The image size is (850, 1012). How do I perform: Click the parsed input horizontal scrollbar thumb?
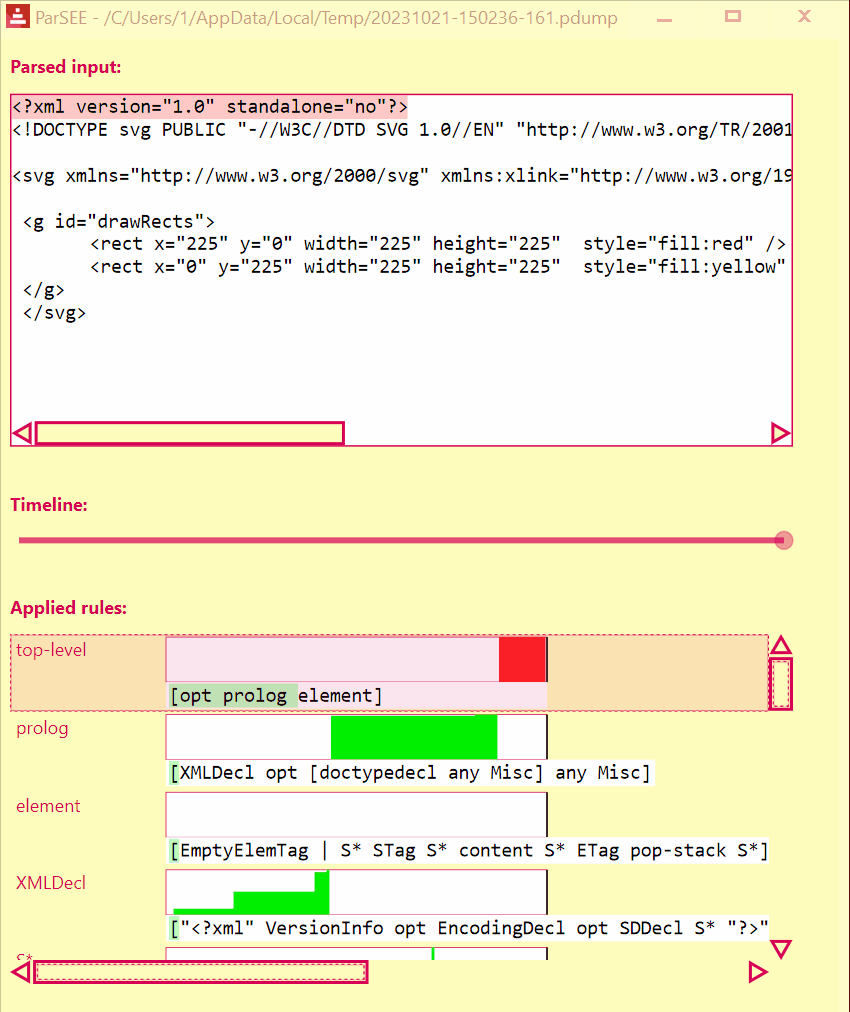click(189, 433)
